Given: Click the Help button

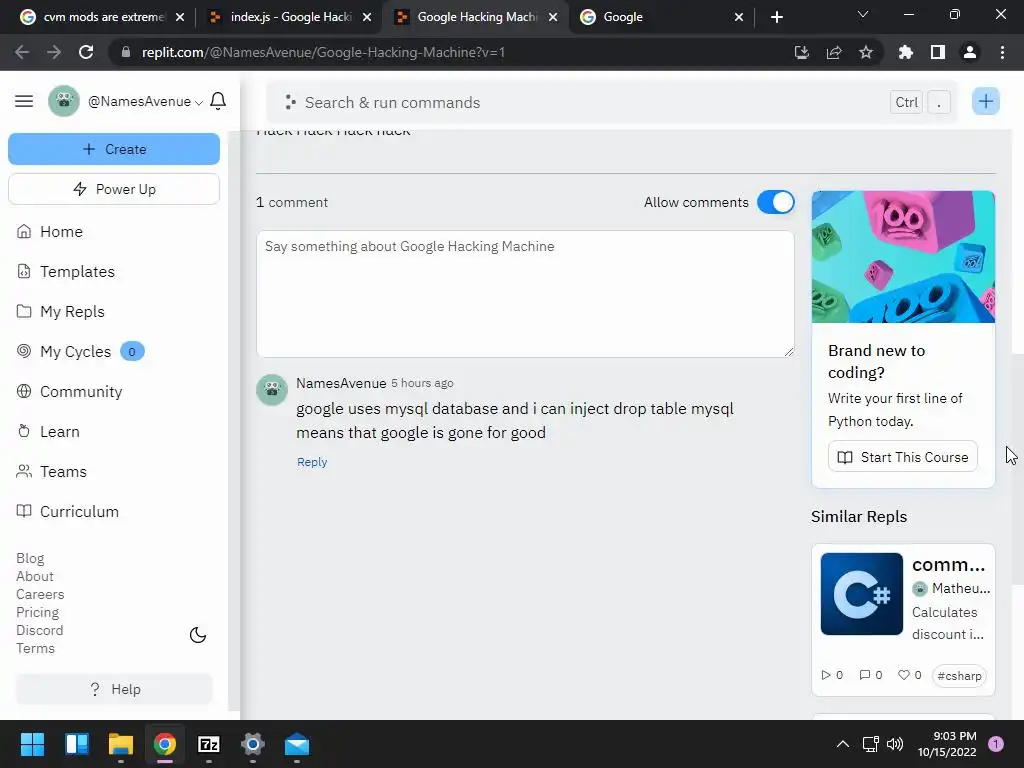Looking at the screenshot, I should [114, 689].
